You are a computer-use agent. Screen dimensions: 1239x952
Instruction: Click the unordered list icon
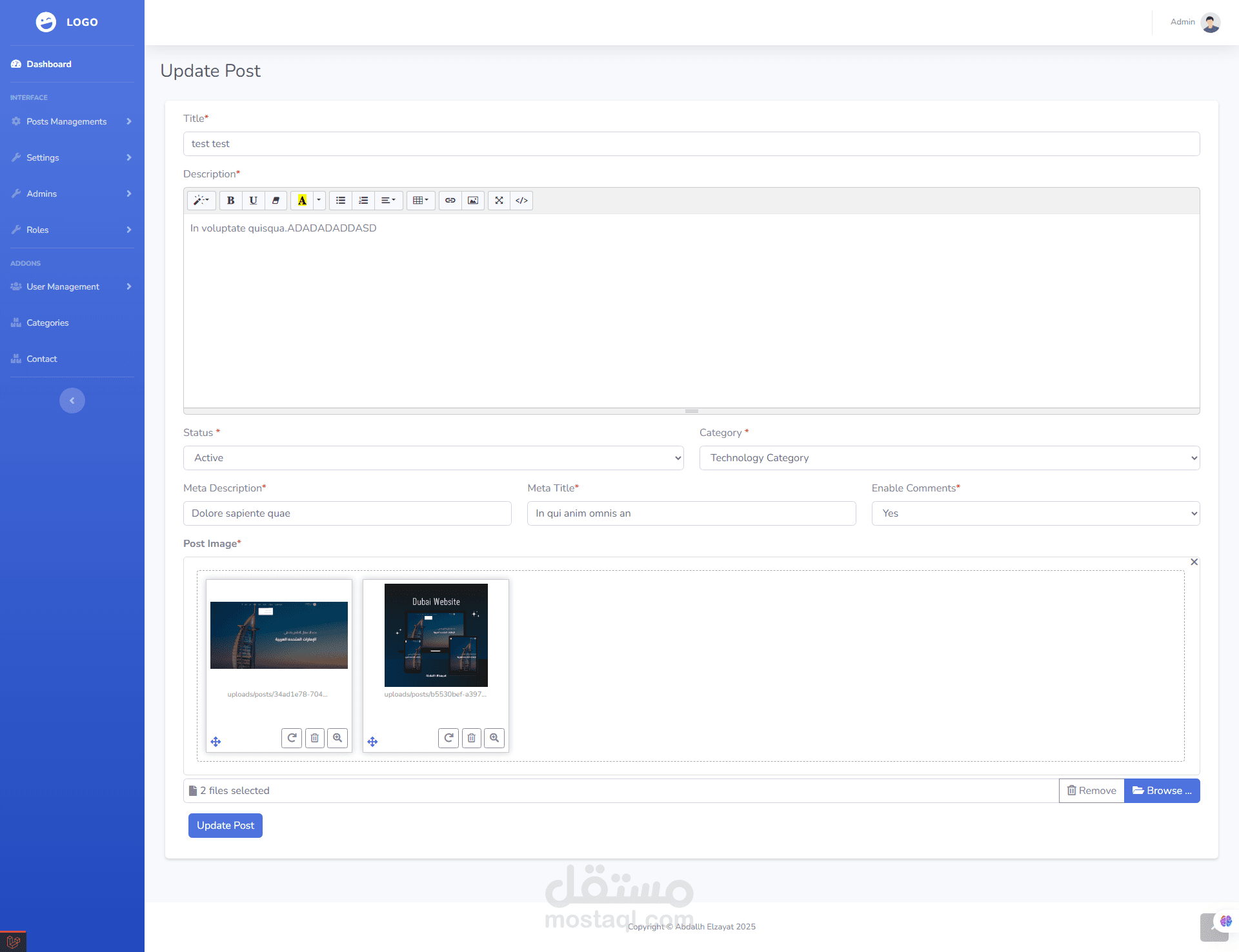pos(341,201)
